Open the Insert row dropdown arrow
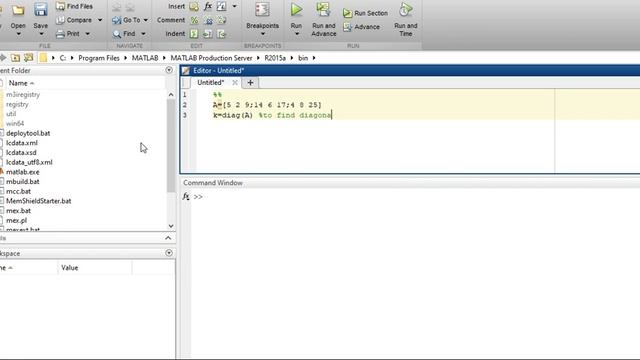640x360 pixels. [x=234, y=7]
